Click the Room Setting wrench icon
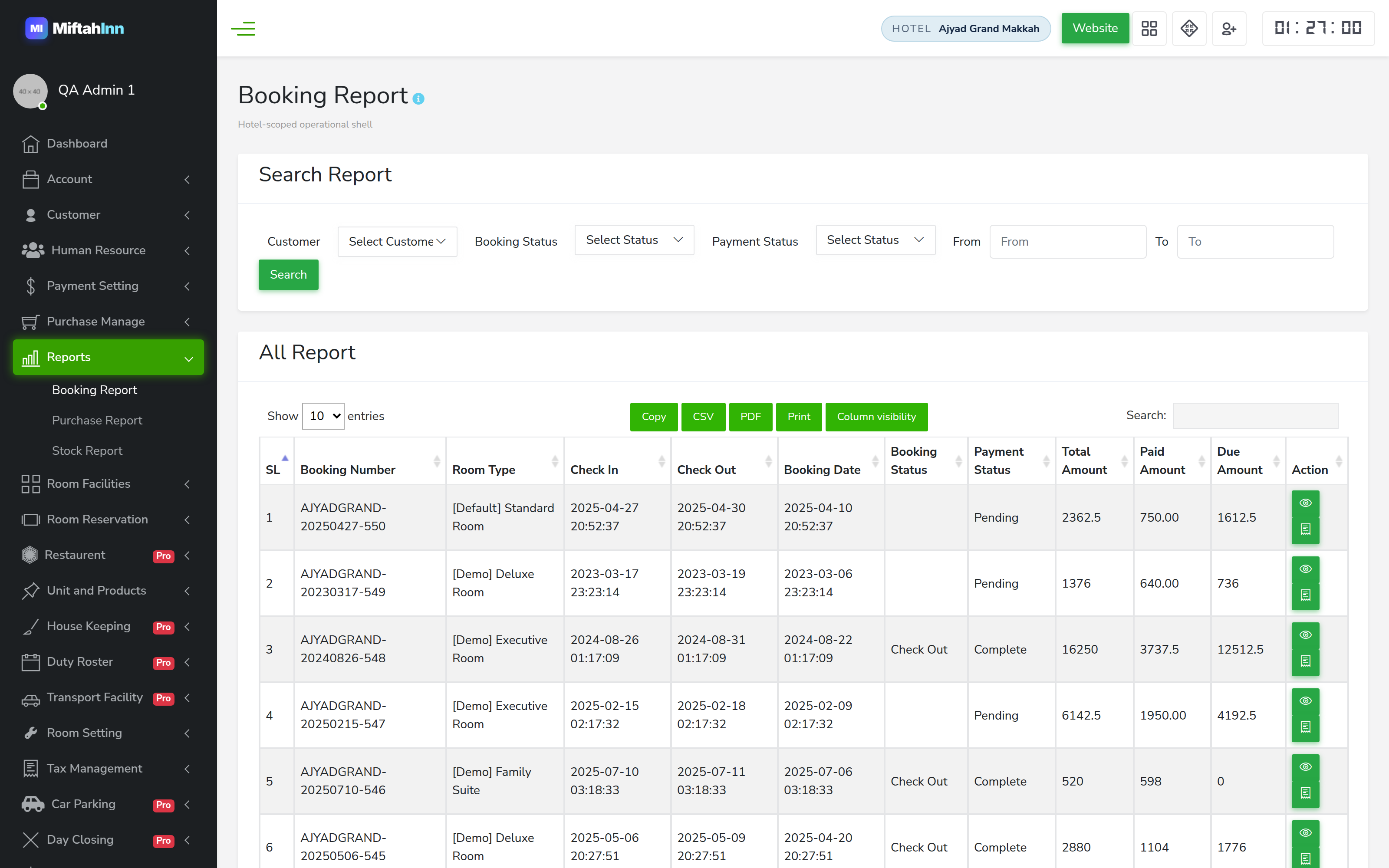This screenshot has height=868, width=1389. click(30, 733)
